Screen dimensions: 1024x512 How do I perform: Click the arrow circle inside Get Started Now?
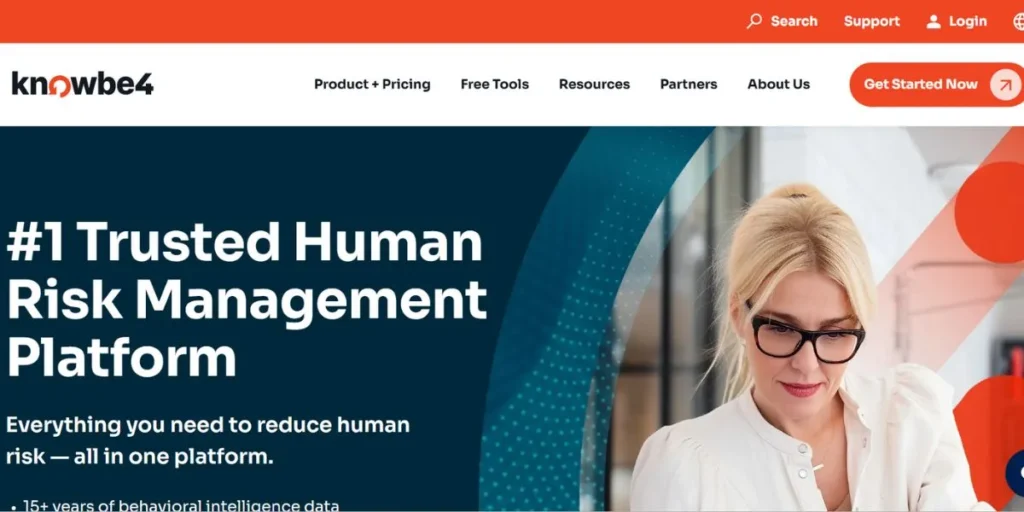click(x=1005, y=85)
